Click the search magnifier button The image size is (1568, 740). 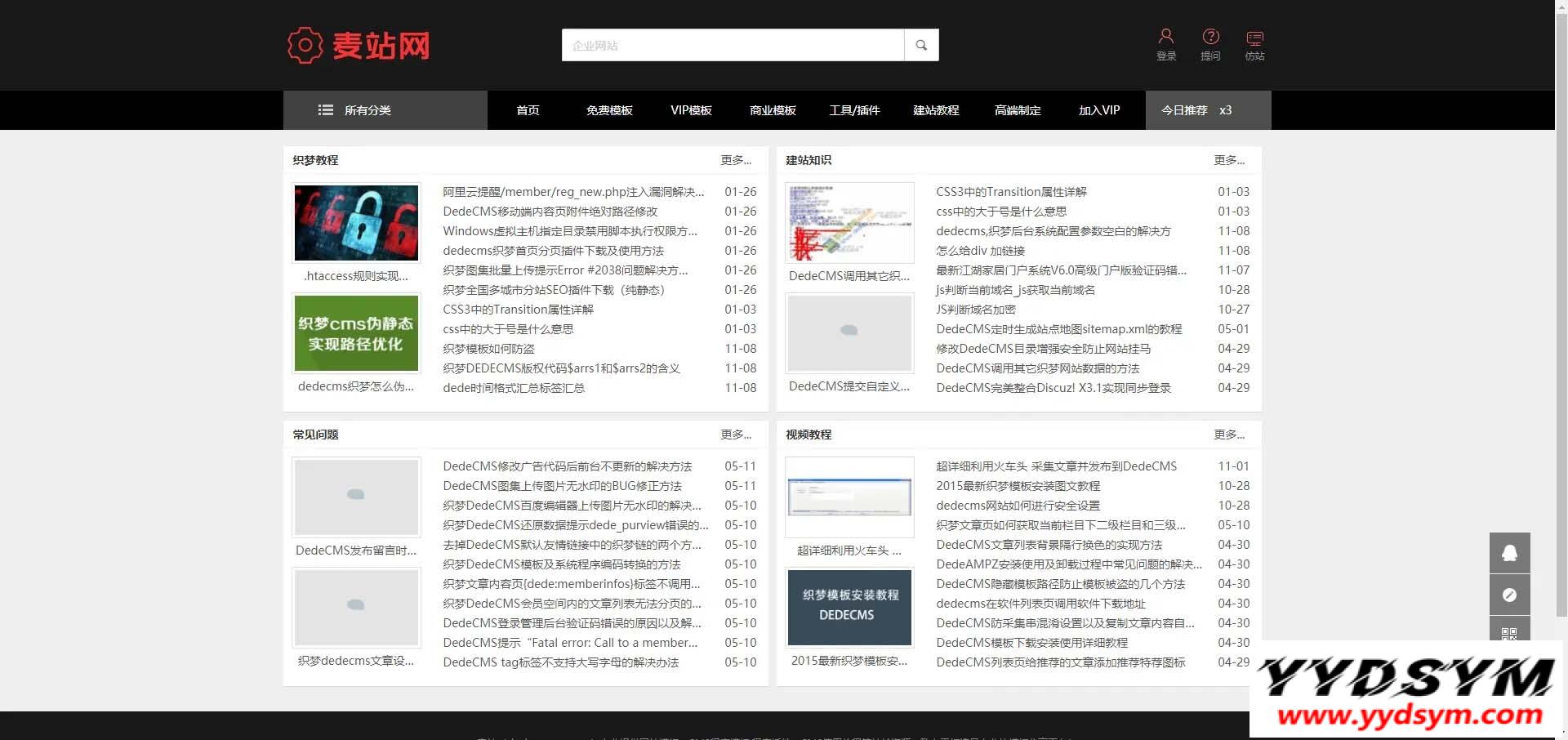(921, 45)
